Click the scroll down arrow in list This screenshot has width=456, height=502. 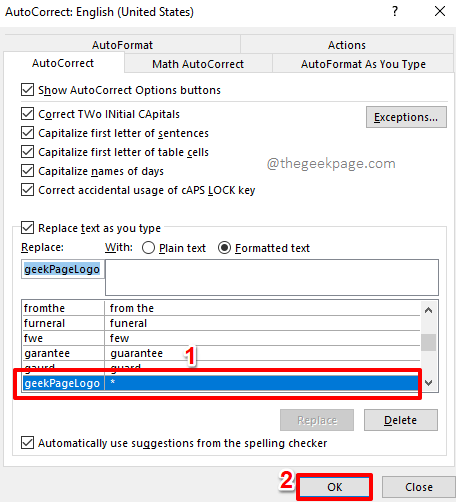(429, 383)
